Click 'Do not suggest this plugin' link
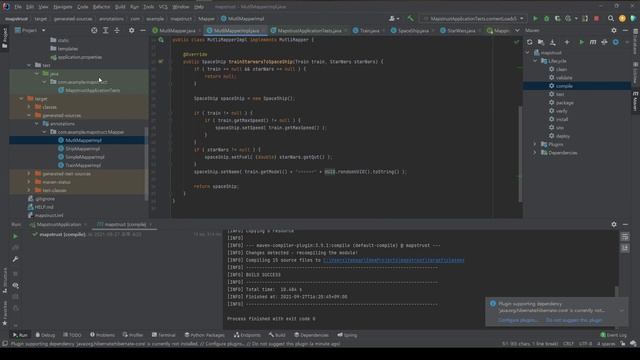 pos(574,320)
